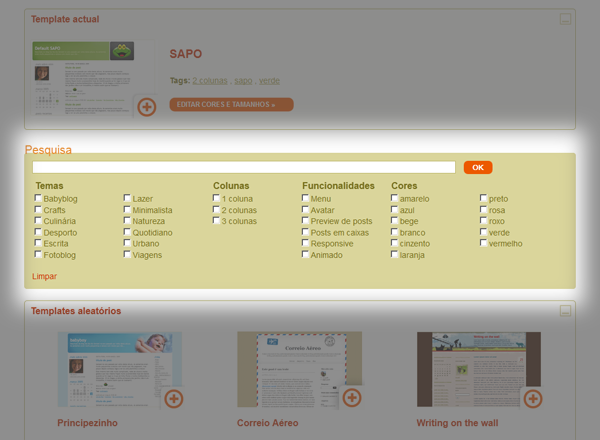The height and width of the screenshot is (440, 600).
Task: Click the plus icon on SAPO thumbnail
Action: pos(146,106)
